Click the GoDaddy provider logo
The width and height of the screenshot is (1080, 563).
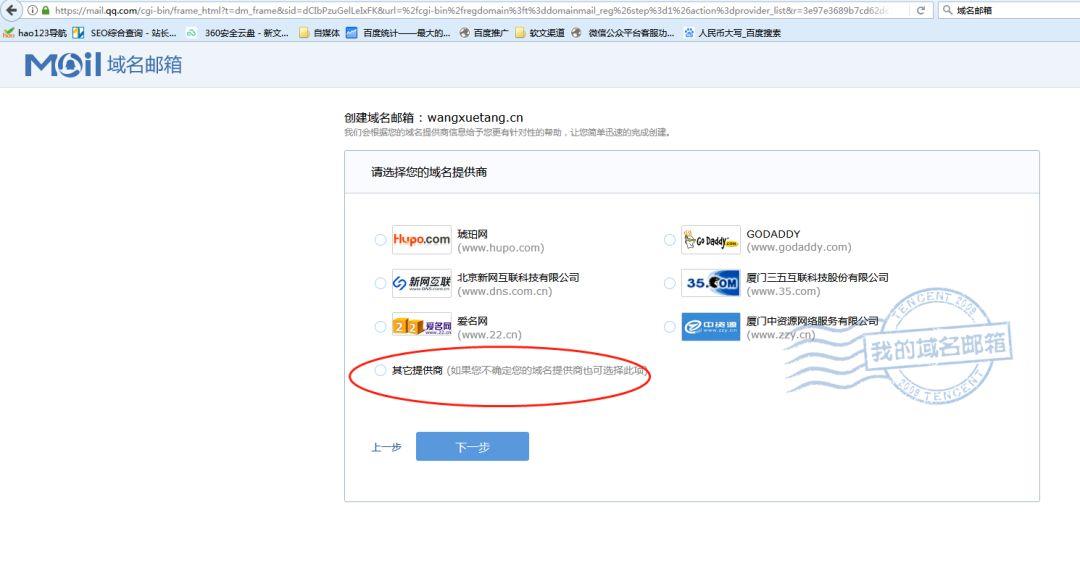(x=711, y=240)
